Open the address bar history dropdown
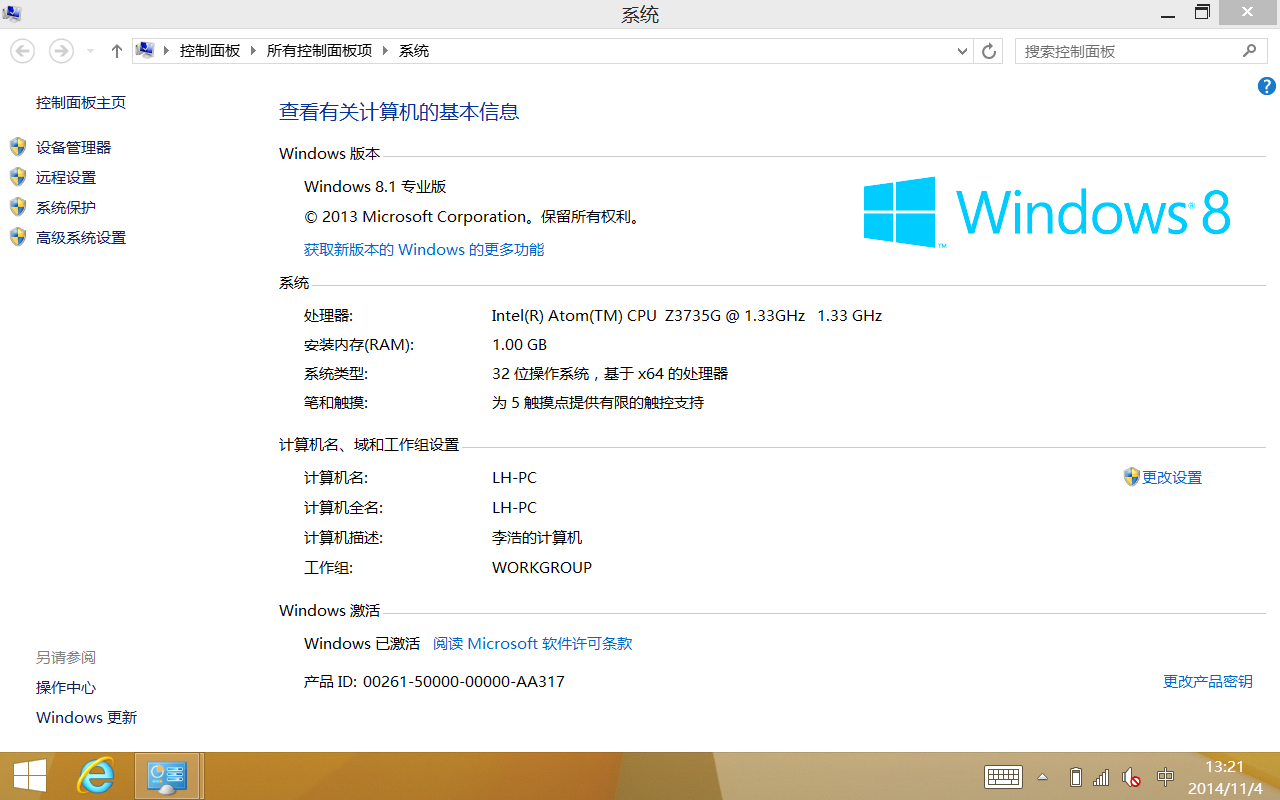Image resolution: width=1280 pixels, height=800 pixels. coord(963,51)
